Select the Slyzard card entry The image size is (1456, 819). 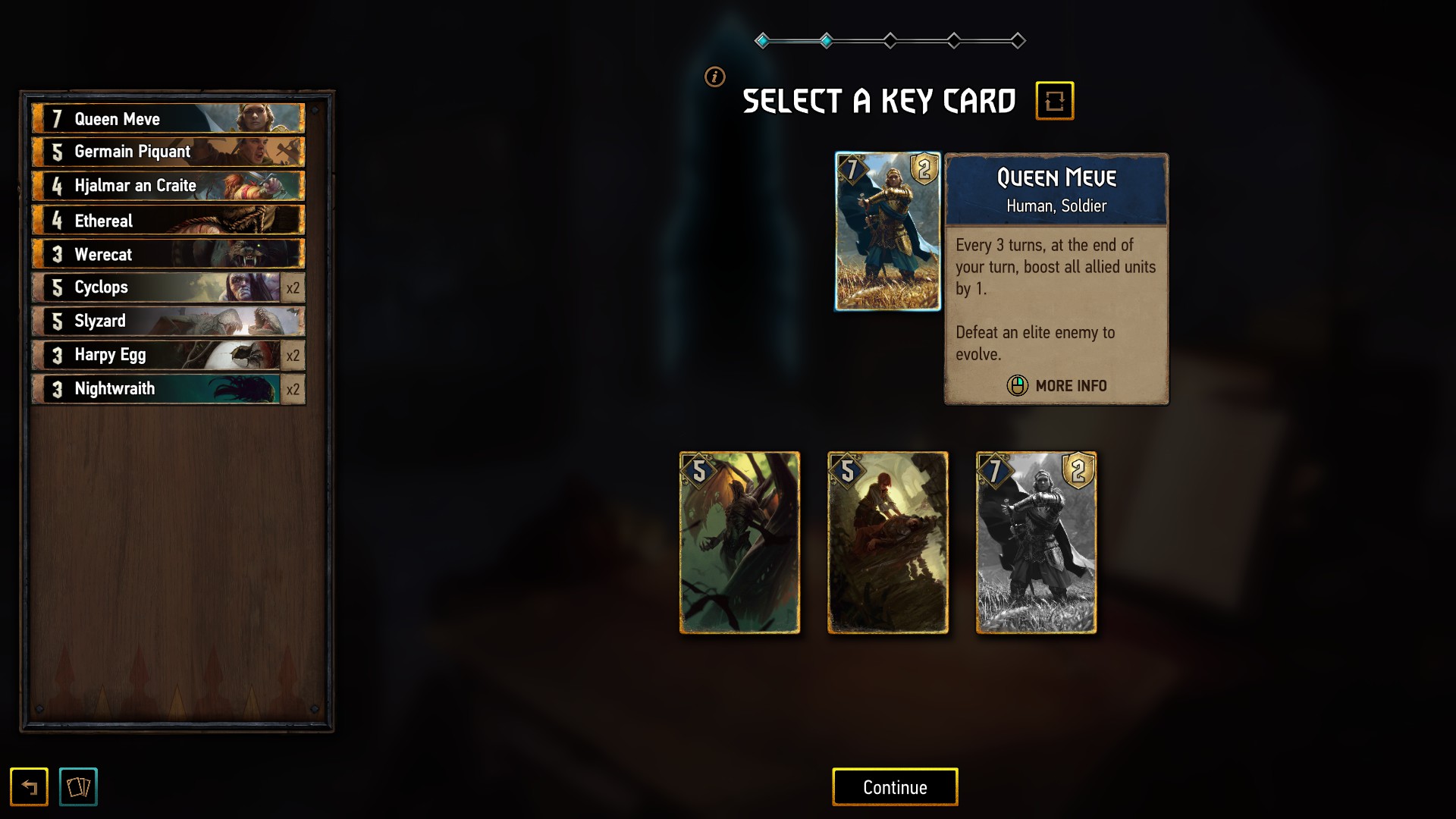click(168, 321)
